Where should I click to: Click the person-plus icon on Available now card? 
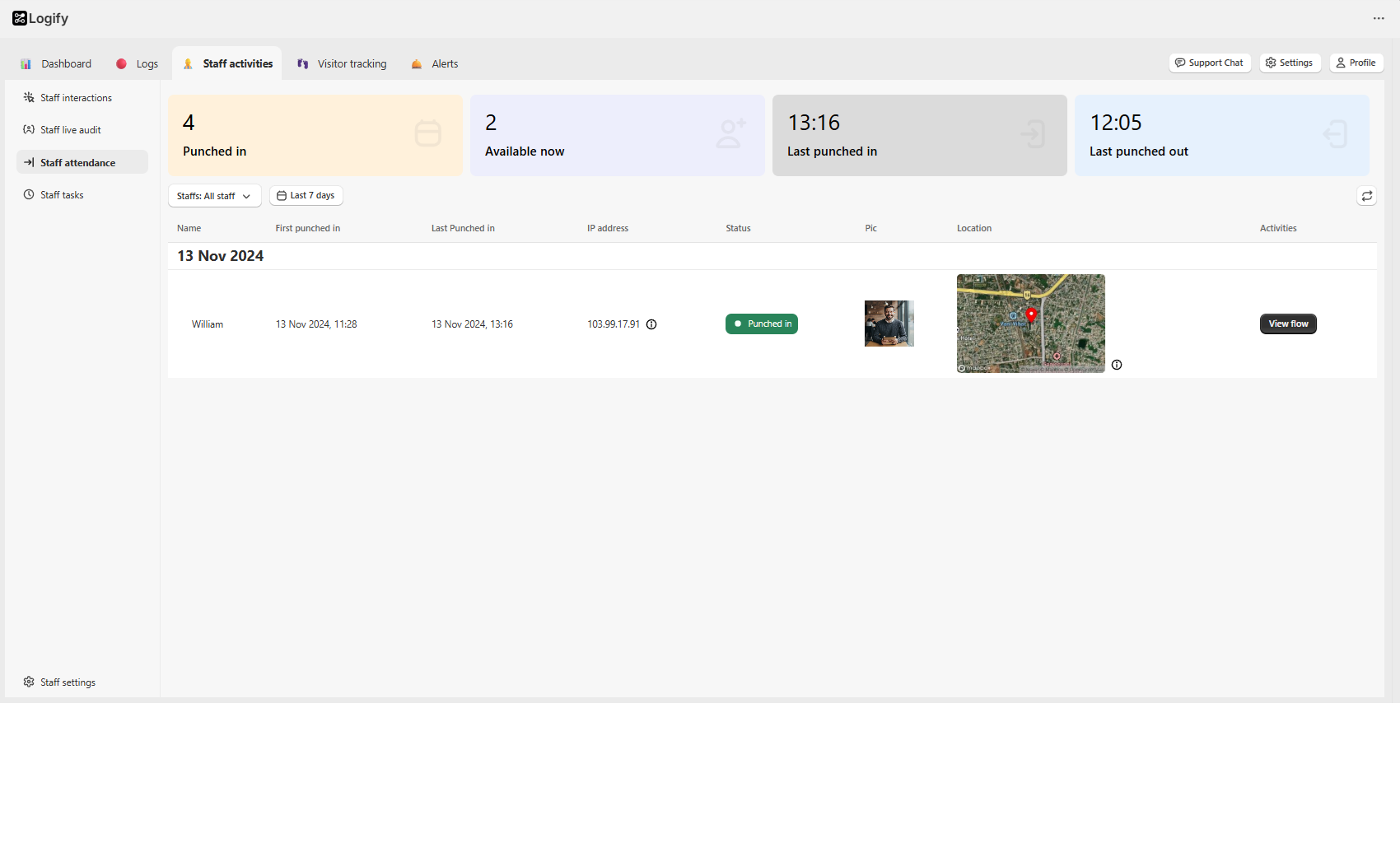(x=730, y=134)
